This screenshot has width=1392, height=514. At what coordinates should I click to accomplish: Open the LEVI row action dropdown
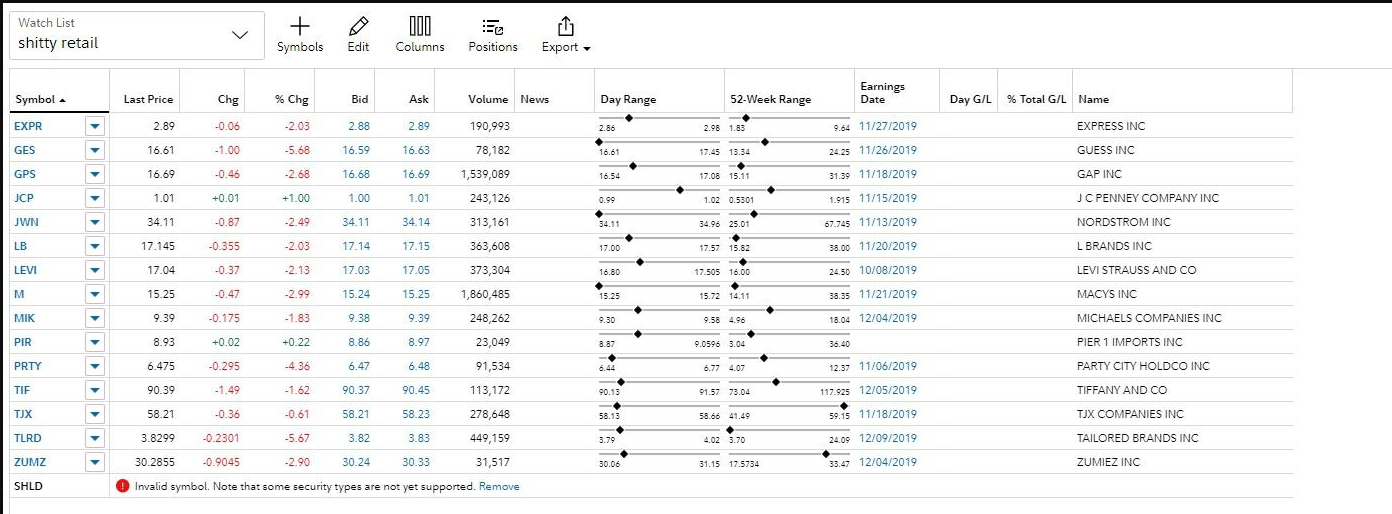[x=95, y=270]
